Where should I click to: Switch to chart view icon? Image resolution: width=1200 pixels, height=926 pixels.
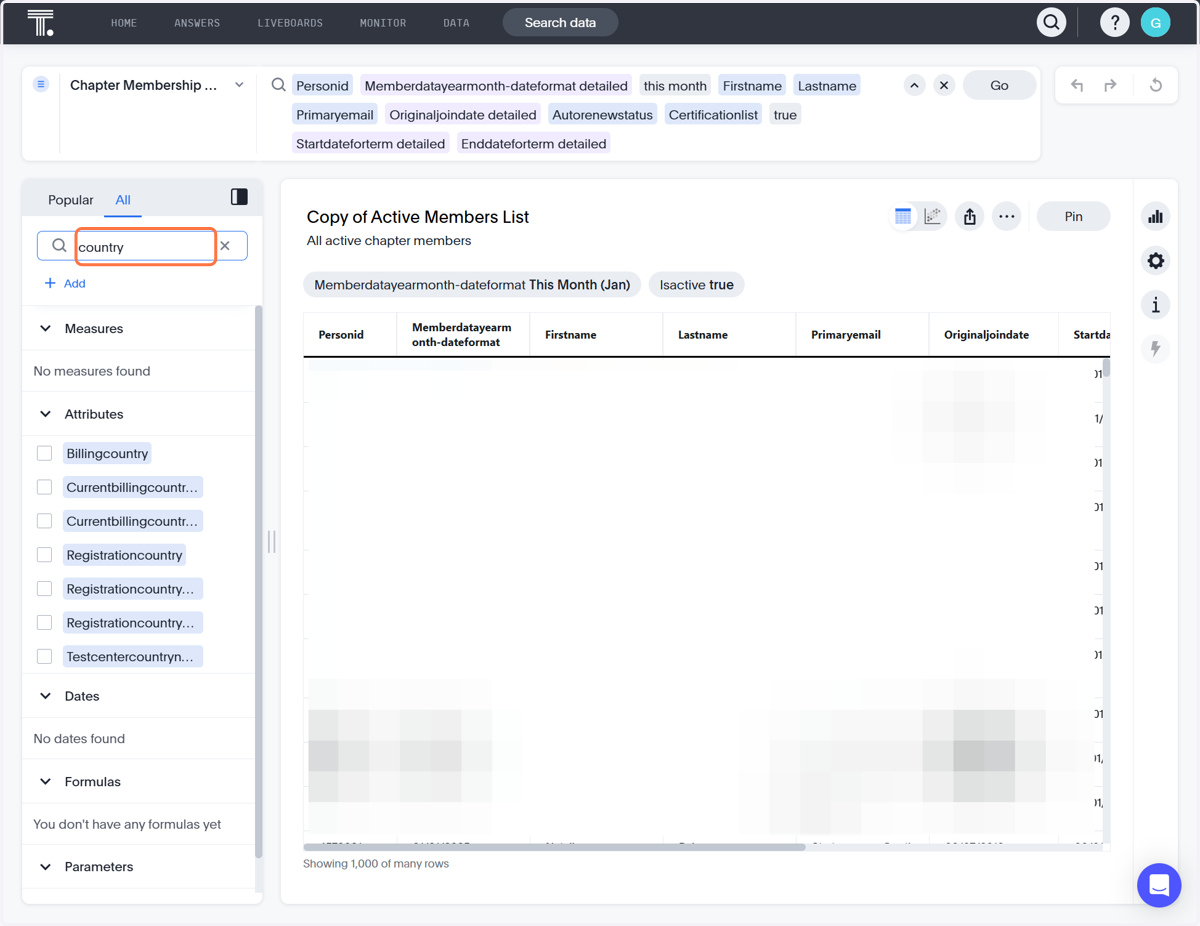933,216
